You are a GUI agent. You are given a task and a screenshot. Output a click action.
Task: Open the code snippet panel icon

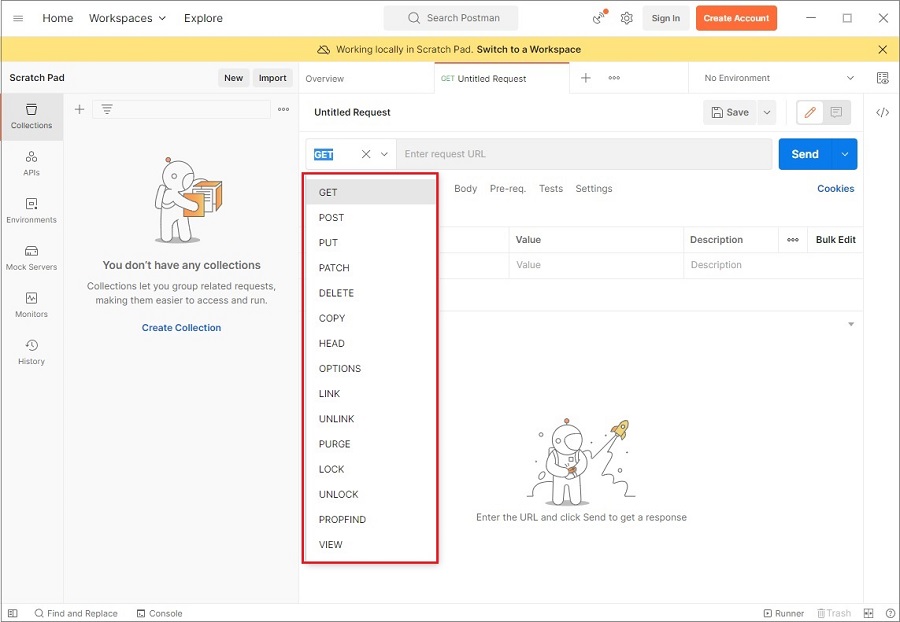point(882,112)
